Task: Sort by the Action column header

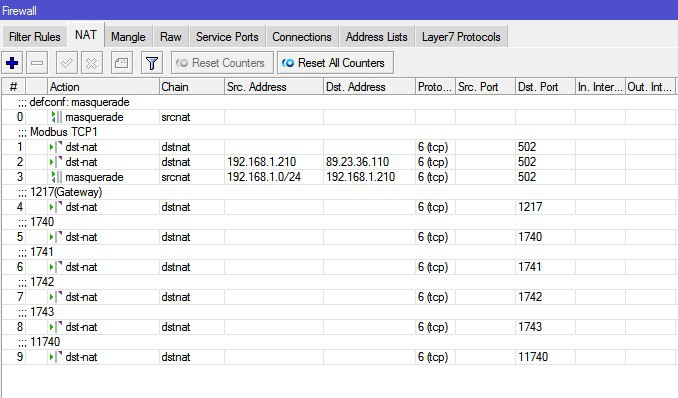Action: pos(103,87)
